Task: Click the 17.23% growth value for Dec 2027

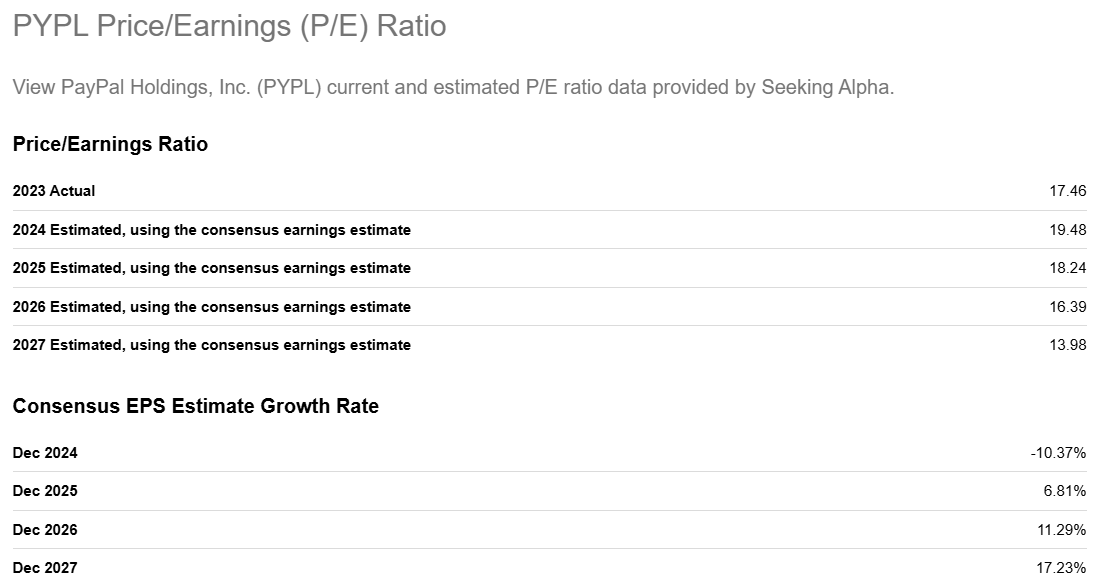Action: click(1062, 568)
